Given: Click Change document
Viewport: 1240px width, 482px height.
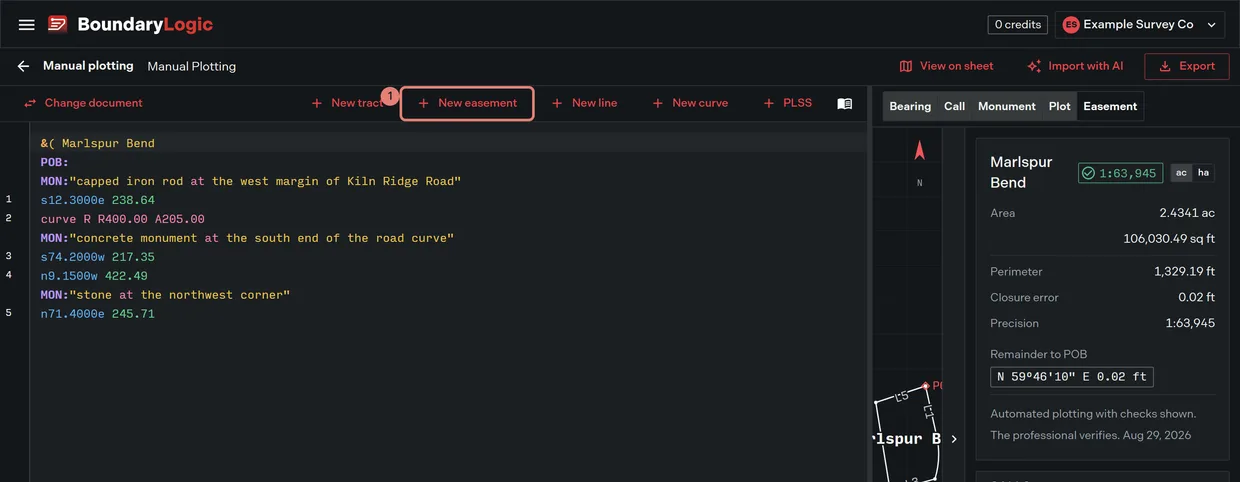Looking at the screenshot, I should 83,103.
